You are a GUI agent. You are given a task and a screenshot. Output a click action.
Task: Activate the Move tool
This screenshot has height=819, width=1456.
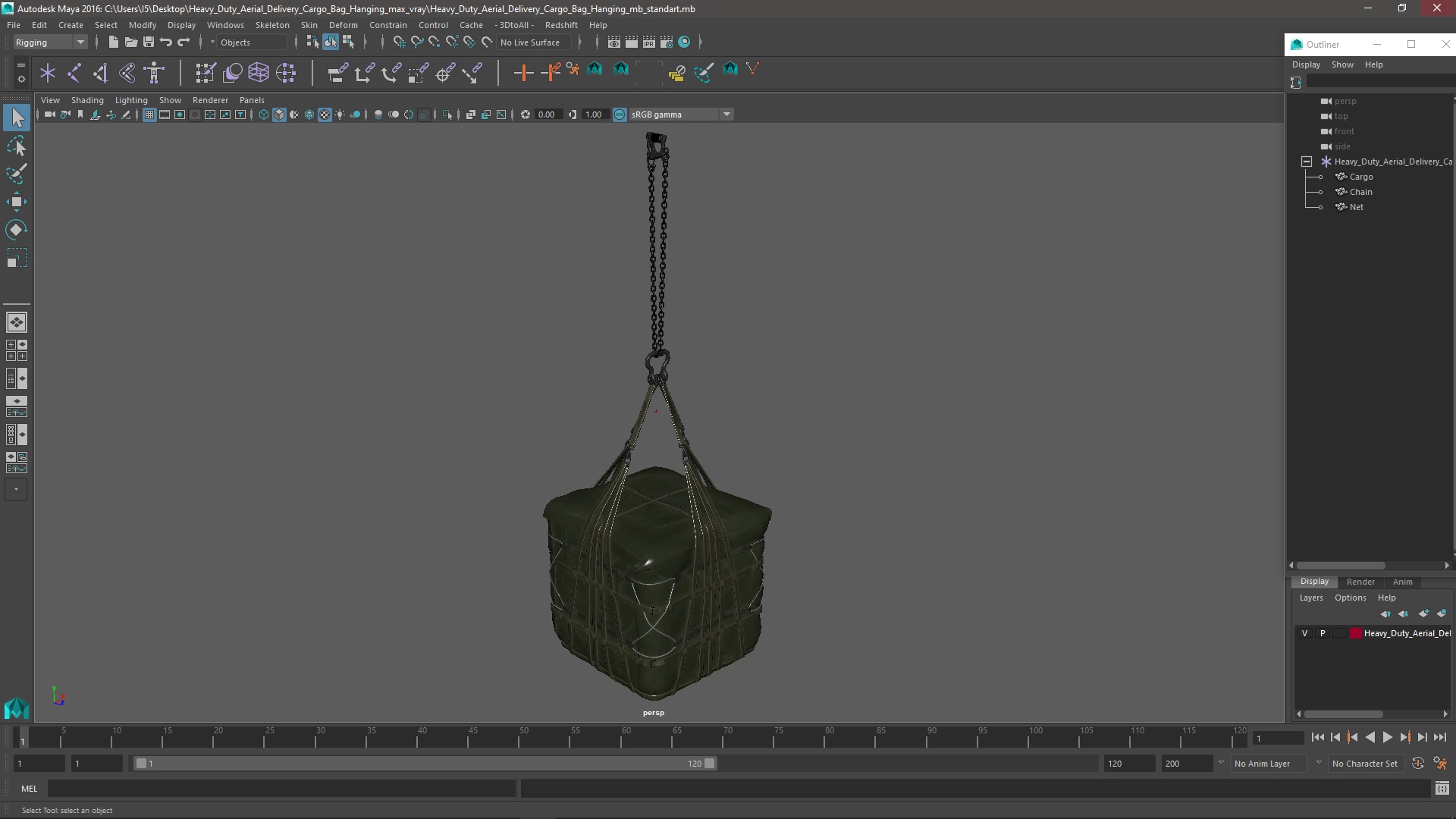(17, 202)
